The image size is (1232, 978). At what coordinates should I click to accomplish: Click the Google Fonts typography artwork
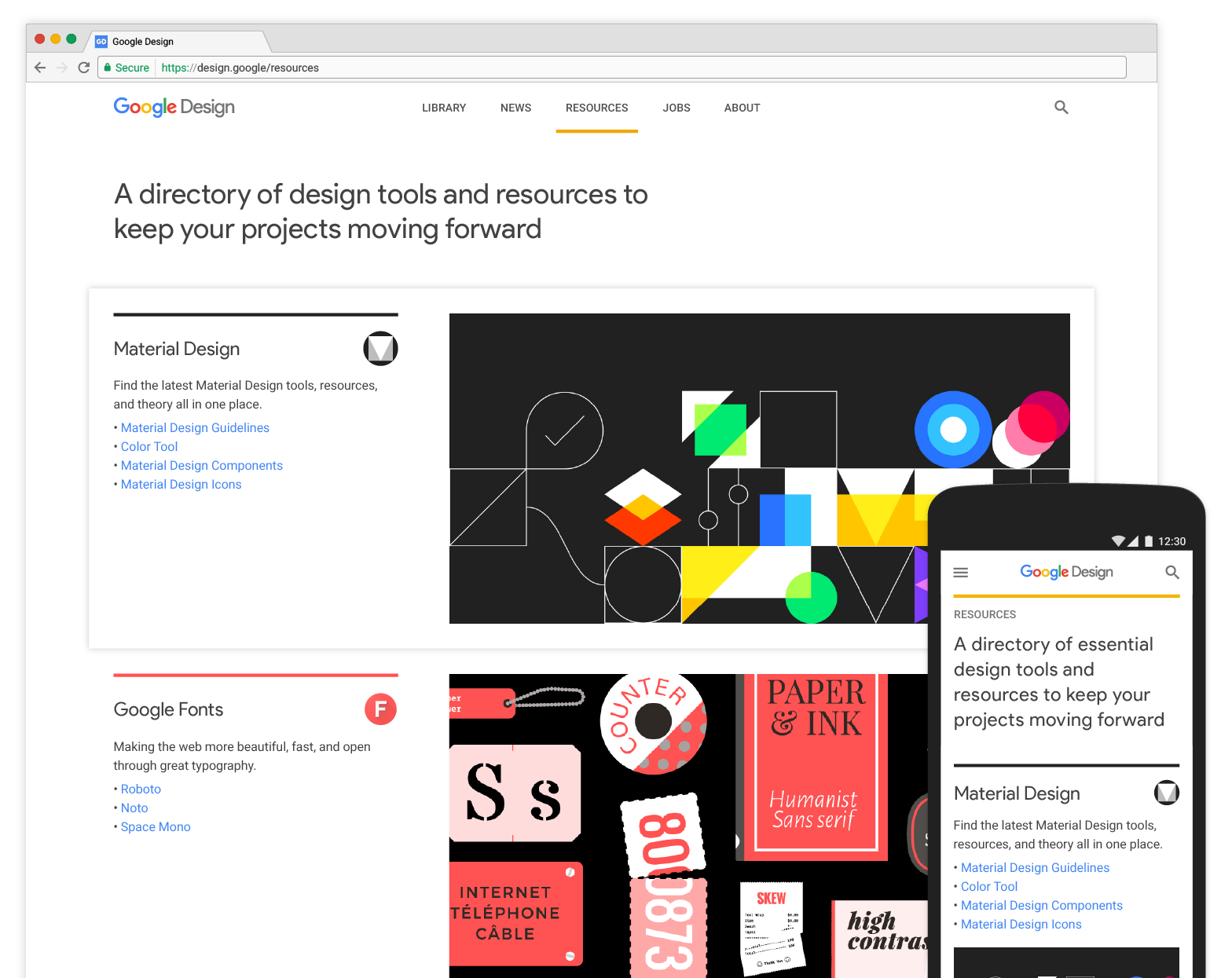688,826
